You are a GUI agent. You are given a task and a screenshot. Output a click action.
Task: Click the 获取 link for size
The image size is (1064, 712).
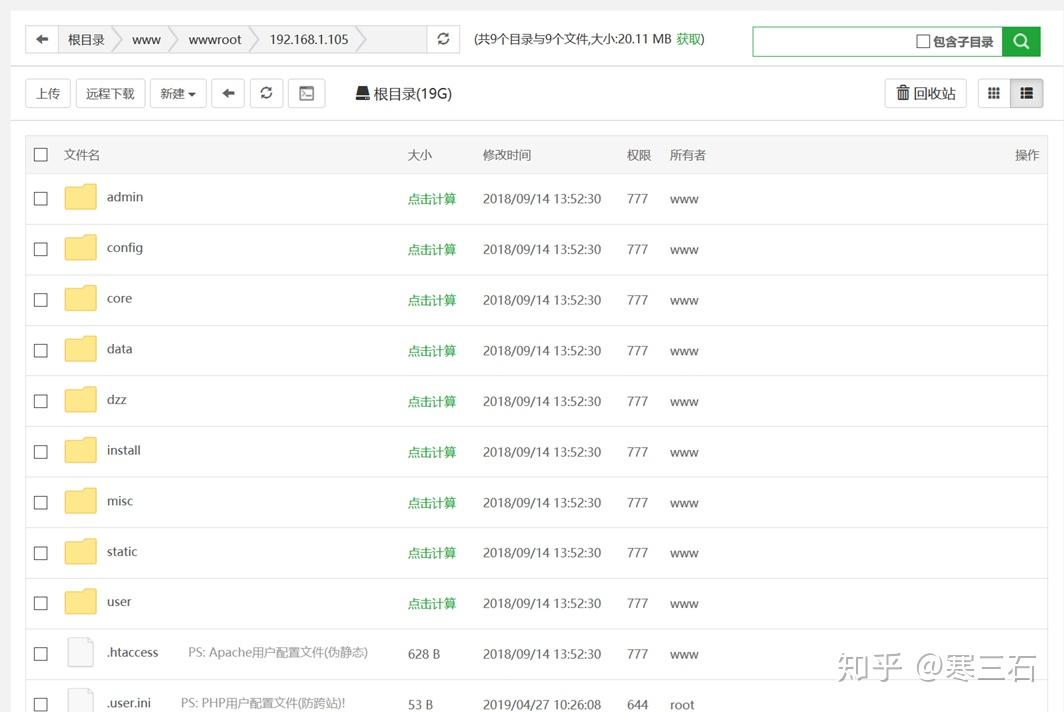[689, 39]
